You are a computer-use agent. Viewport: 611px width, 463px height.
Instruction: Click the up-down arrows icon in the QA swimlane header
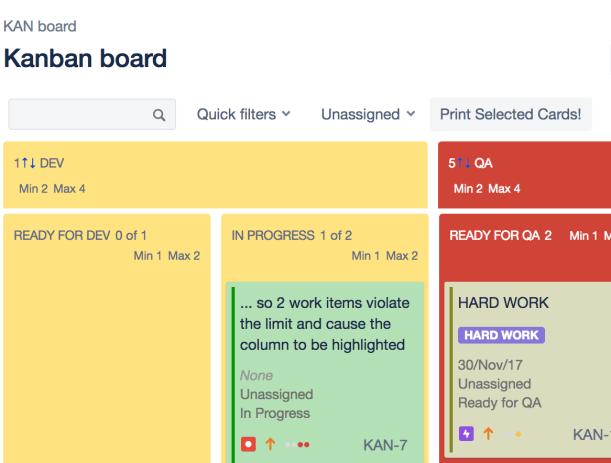(x=463, y=163)
